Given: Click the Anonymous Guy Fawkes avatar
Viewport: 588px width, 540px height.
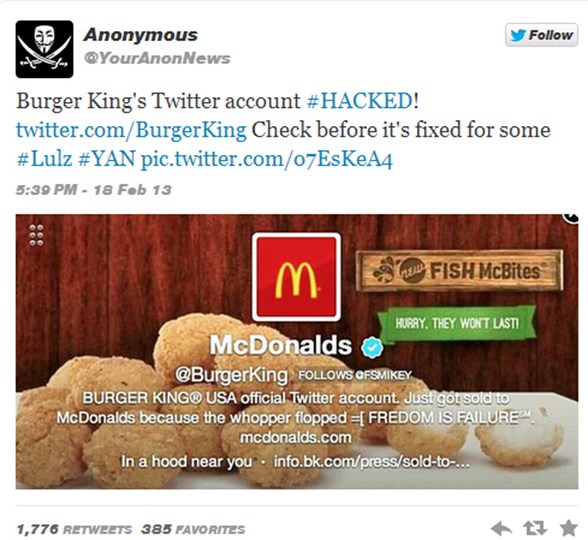Looking at the screenshot, I should [44, 49].
